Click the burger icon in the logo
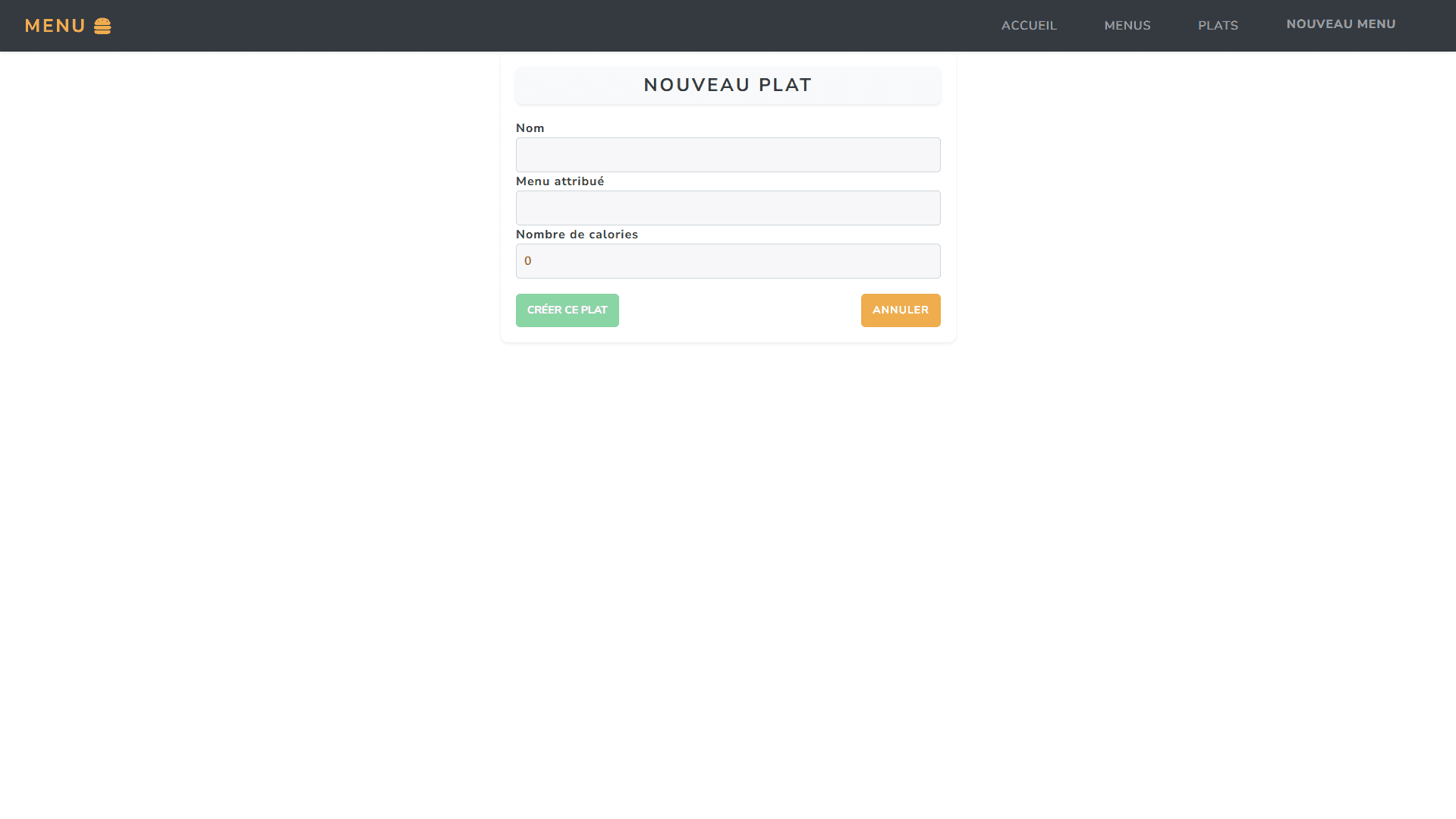The height and width of the screenshot is (819, 1456). coord(102,26)
